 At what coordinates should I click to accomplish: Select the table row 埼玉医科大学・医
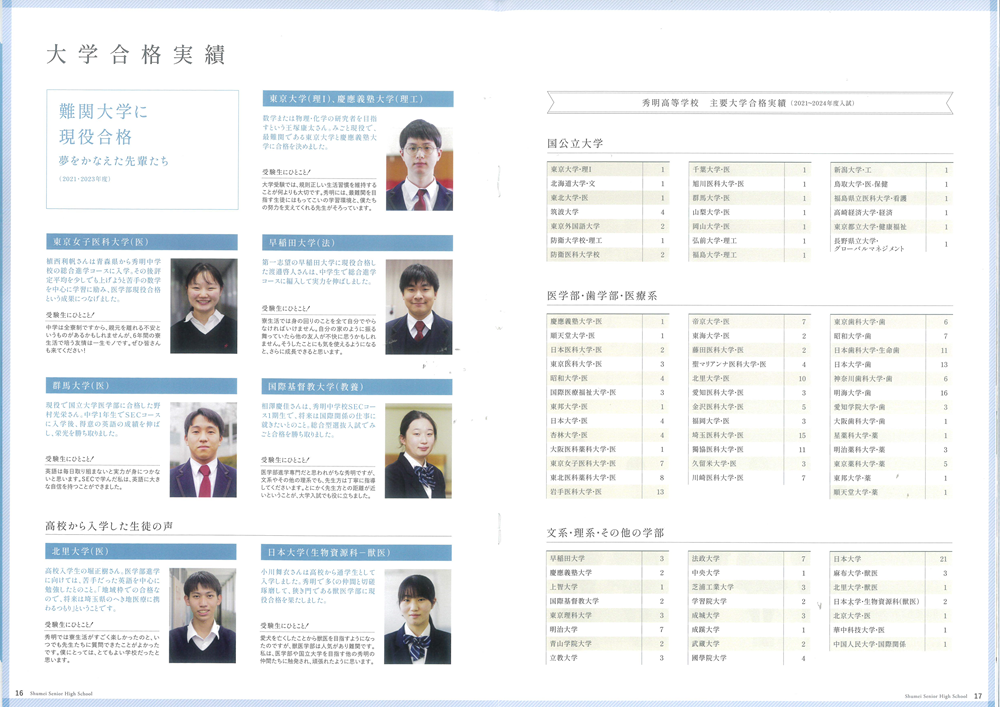[x=750, y=435]
